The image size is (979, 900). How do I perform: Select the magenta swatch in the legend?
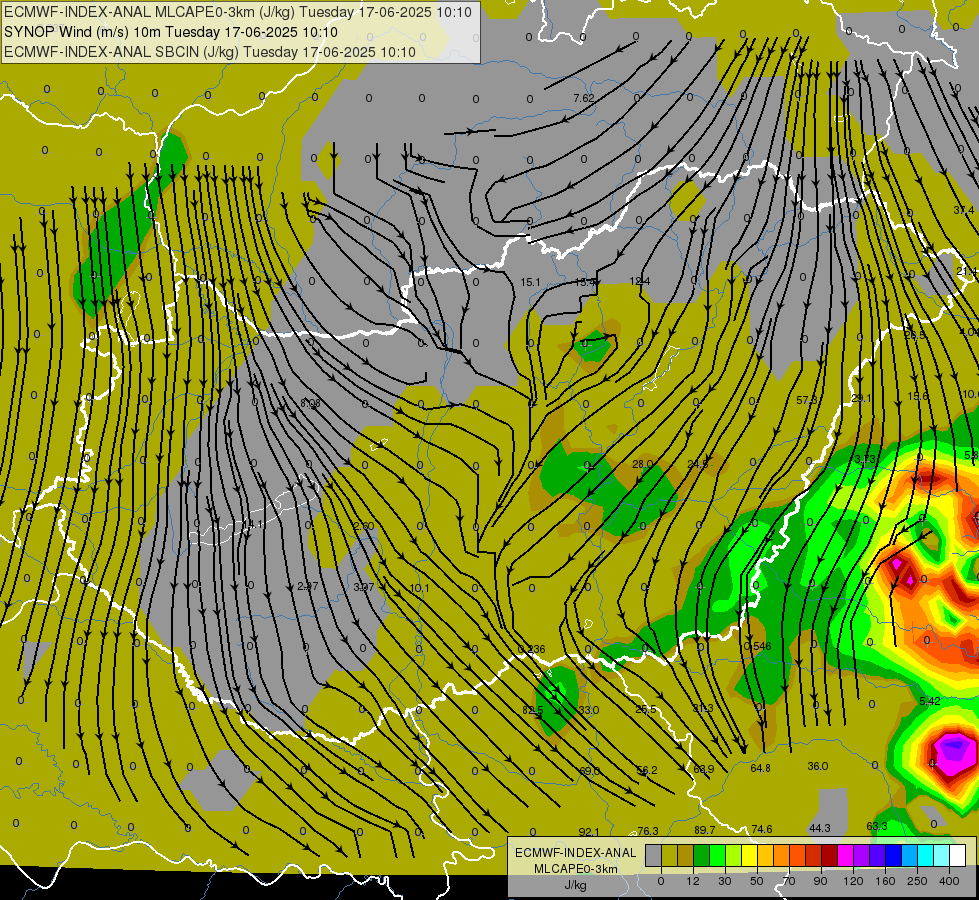tap(845, 855)
